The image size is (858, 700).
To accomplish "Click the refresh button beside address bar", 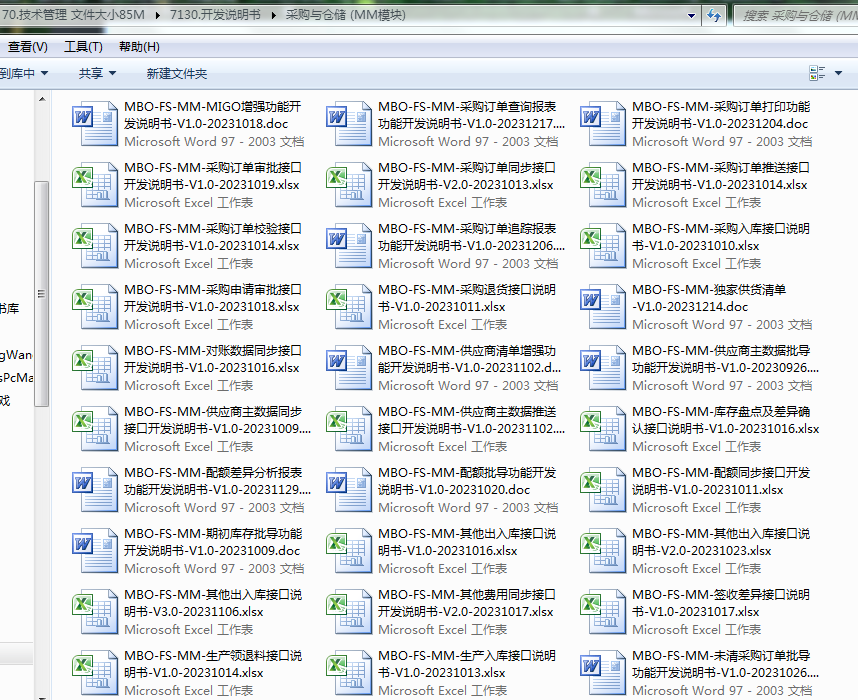I will coord(714,15).
